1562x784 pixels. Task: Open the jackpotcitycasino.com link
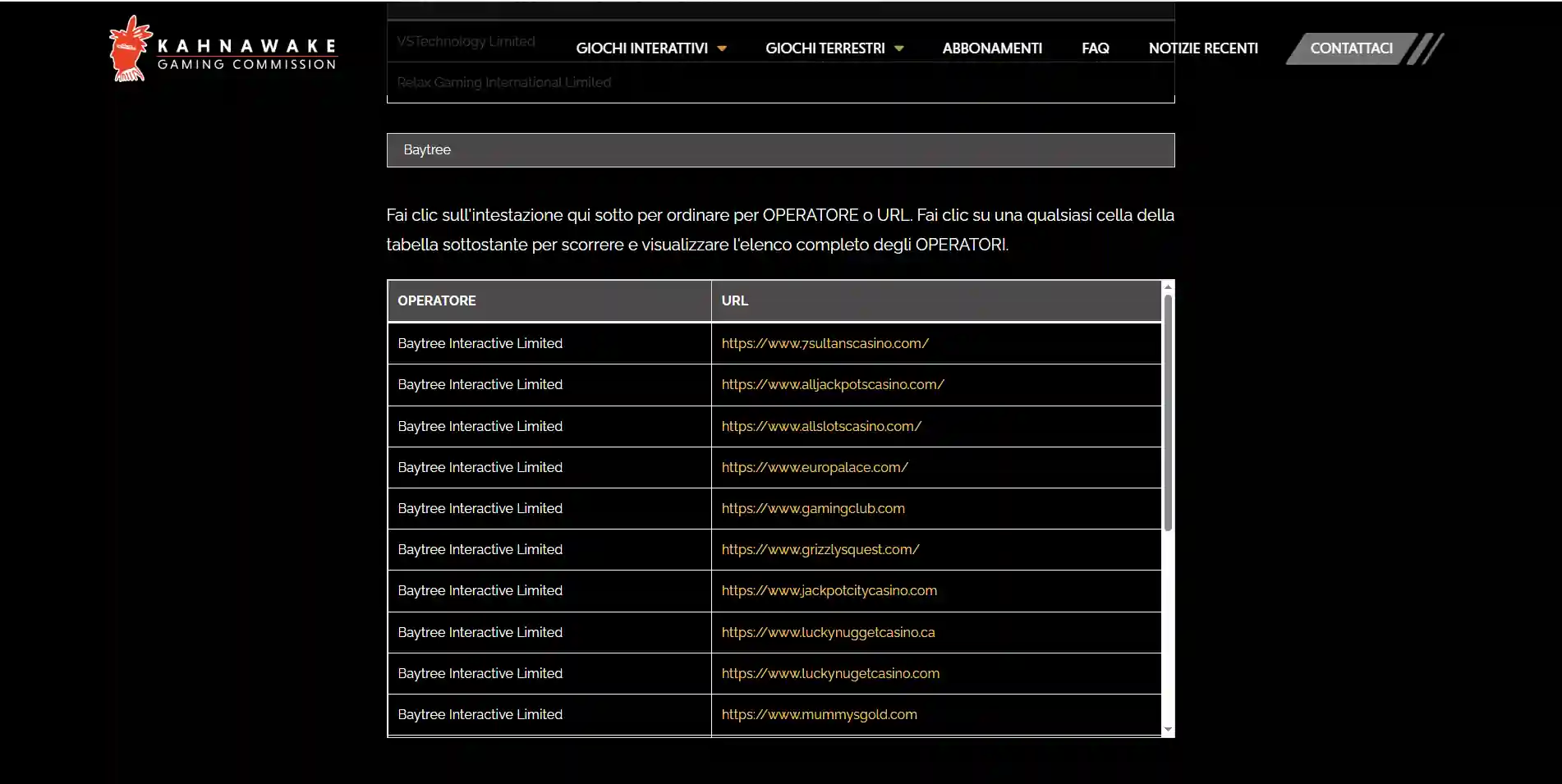pyautogui.click(x=829, y=590)
